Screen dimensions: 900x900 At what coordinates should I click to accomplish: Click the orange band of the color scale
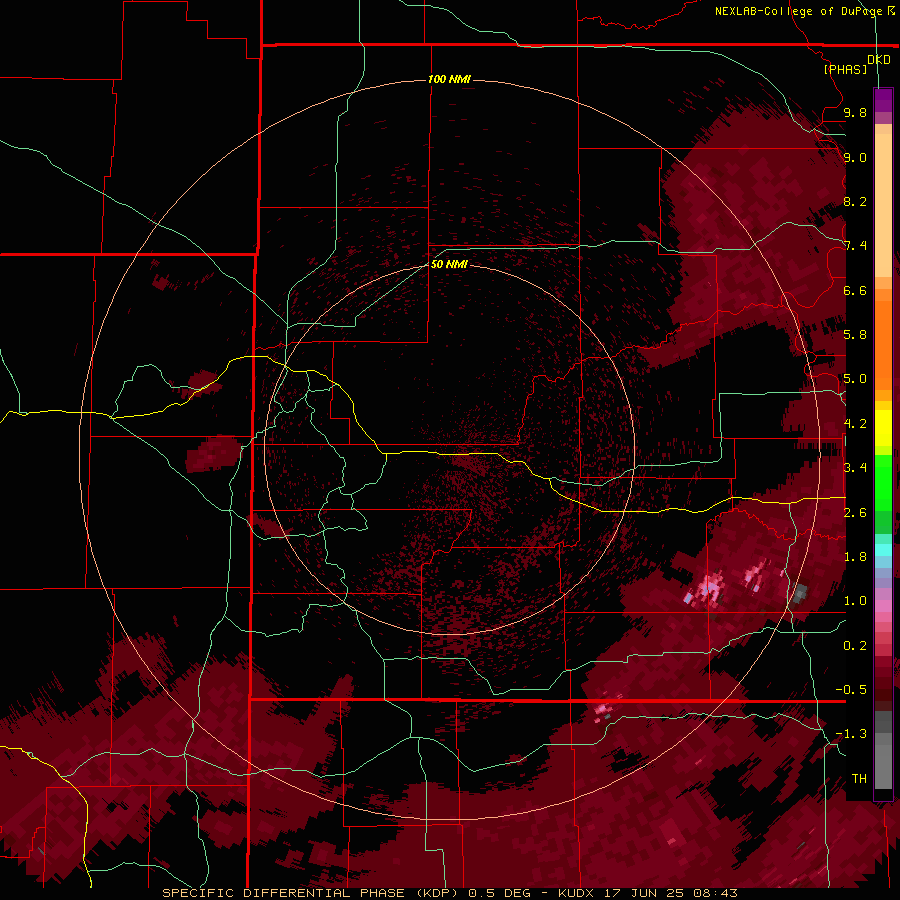point(883,344)
